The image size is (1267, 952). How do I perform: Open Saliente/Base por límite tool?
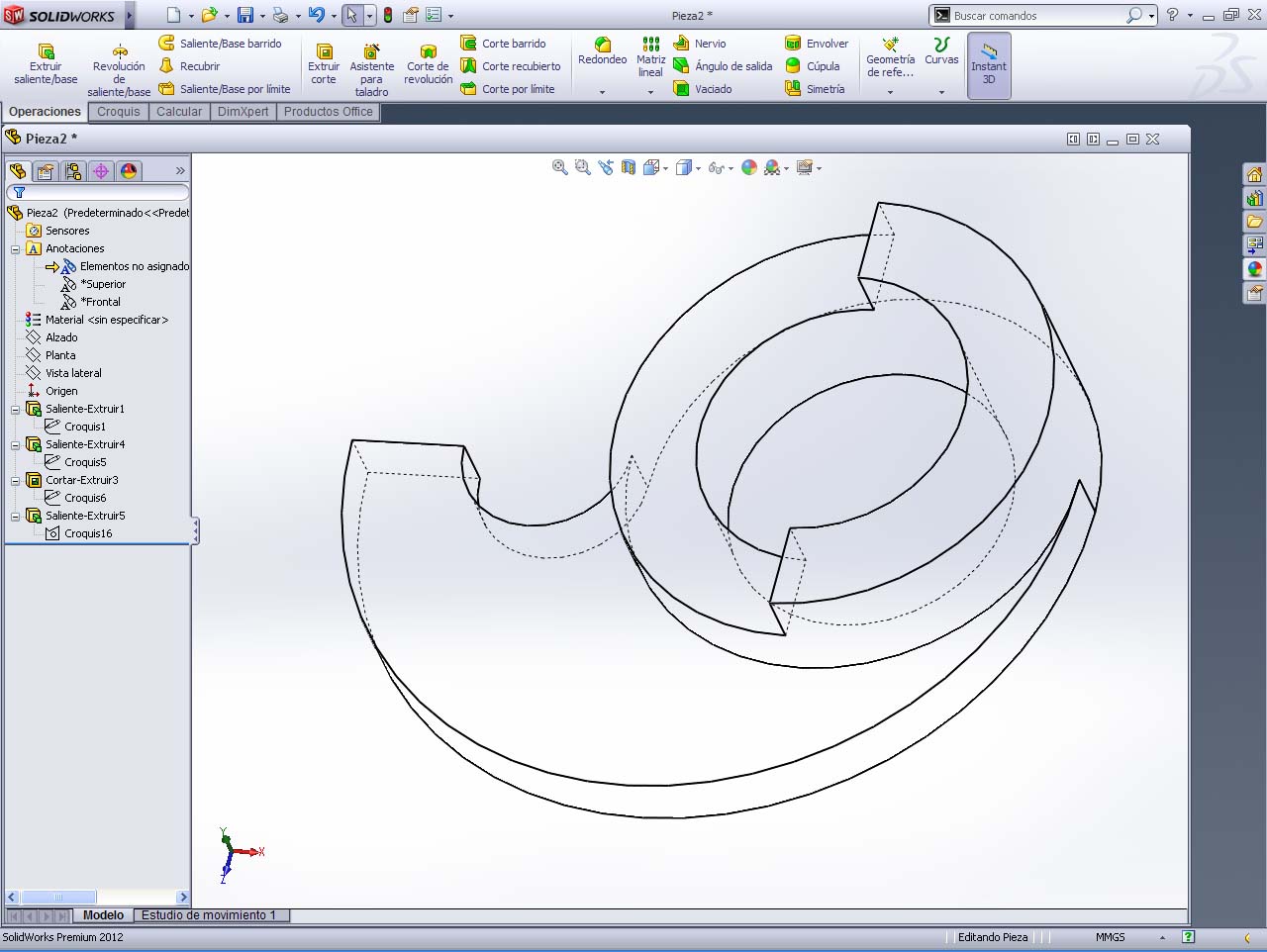tap(226, 89)
